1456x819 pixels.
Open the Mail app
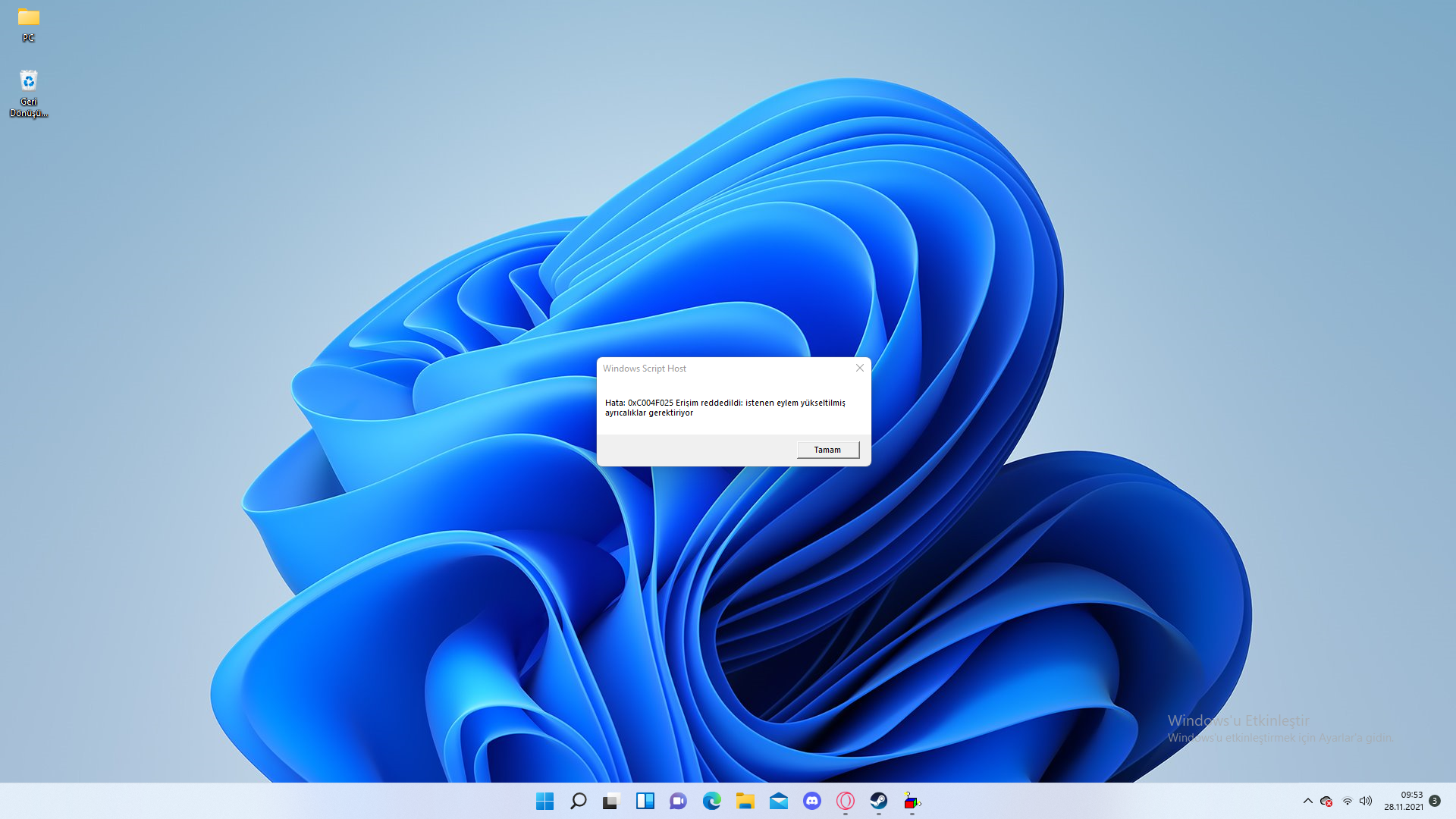[x=778, y=802]
